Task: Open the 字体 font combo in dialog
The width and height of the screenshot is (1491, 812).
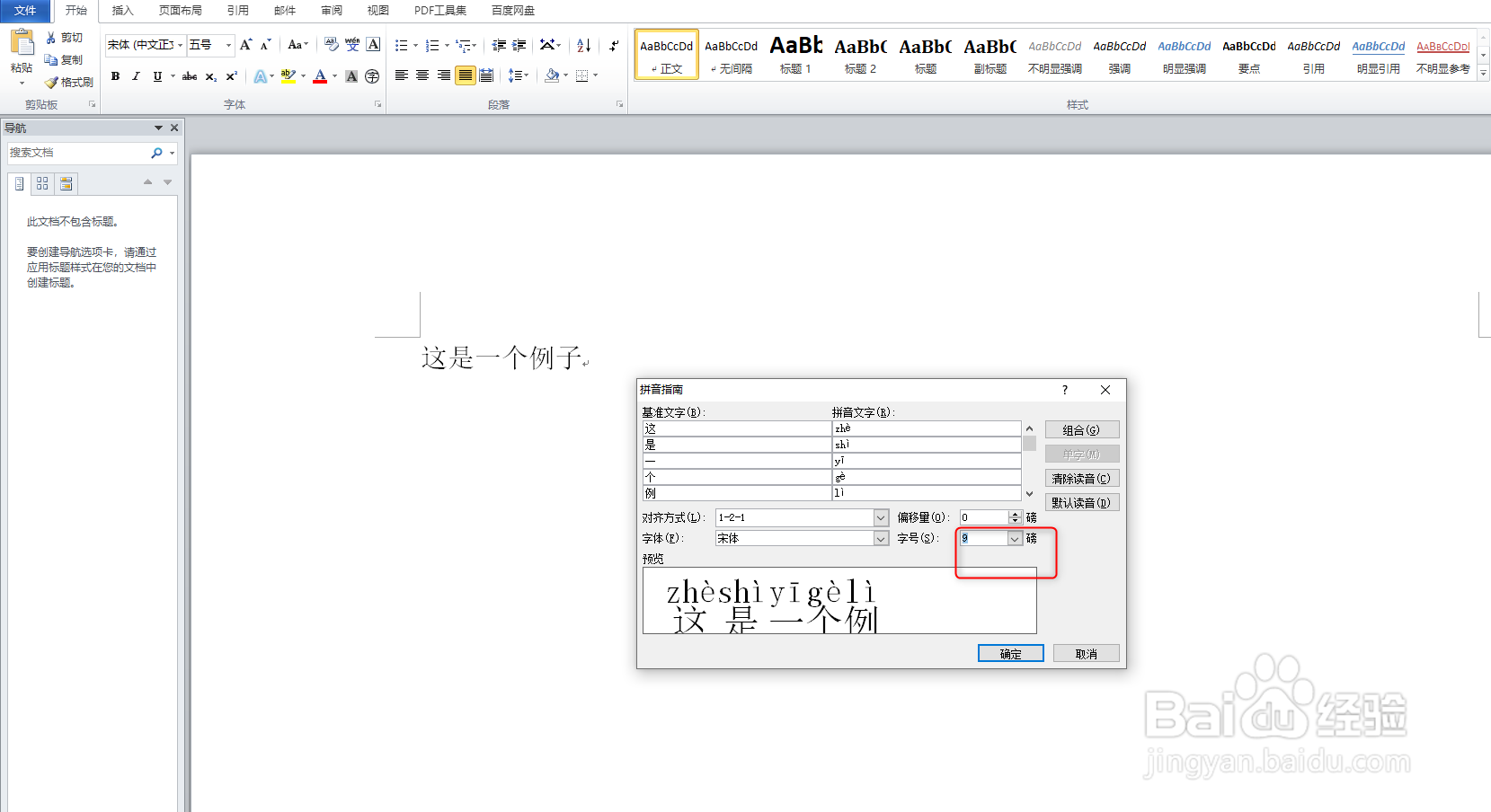Action: 802,538
